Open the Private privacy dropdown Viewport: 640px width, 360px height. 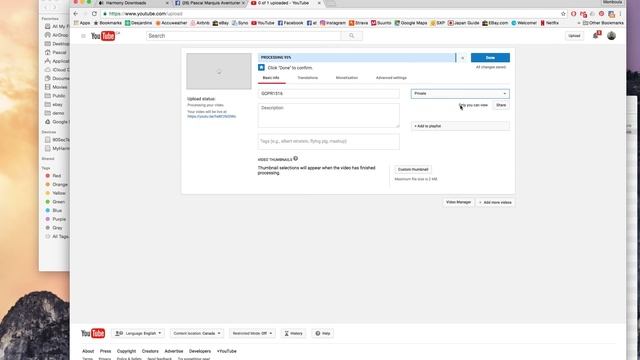tap(460, 93)
